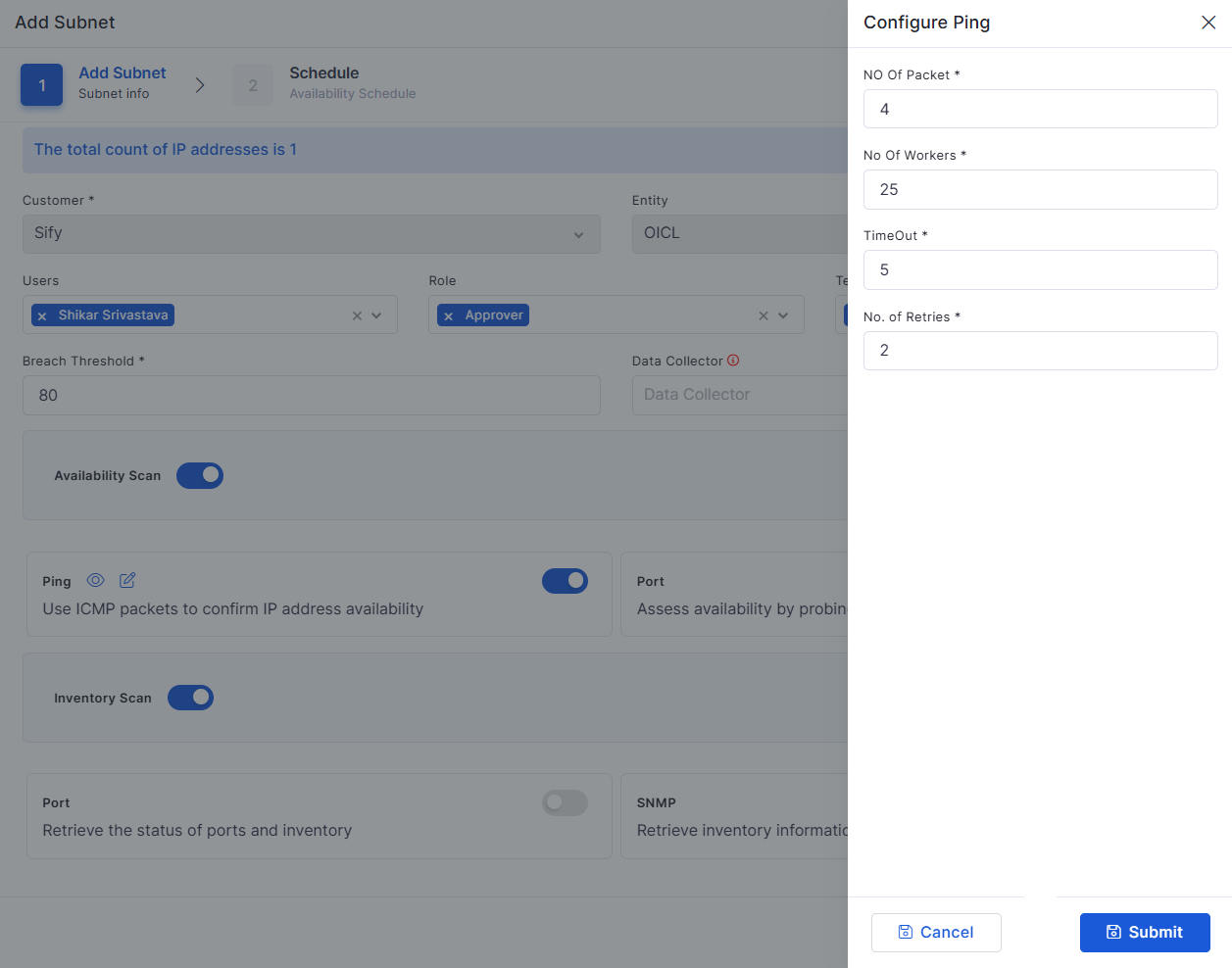This screenshot has height=968, width=1232.
Task: Enable the Port inventory switch
Action: coord(566,802)
